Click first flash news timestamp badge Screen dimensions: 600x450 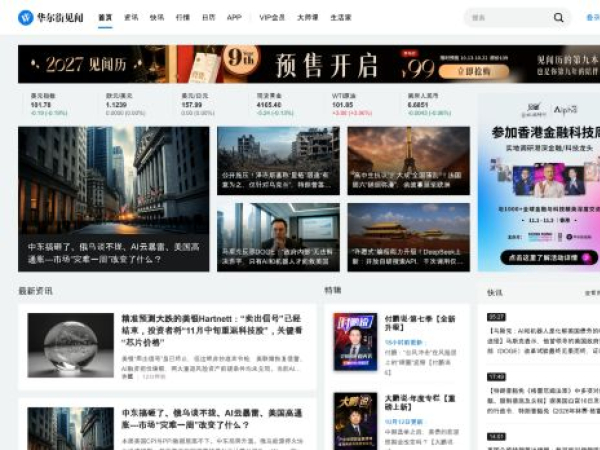point(496,317)
